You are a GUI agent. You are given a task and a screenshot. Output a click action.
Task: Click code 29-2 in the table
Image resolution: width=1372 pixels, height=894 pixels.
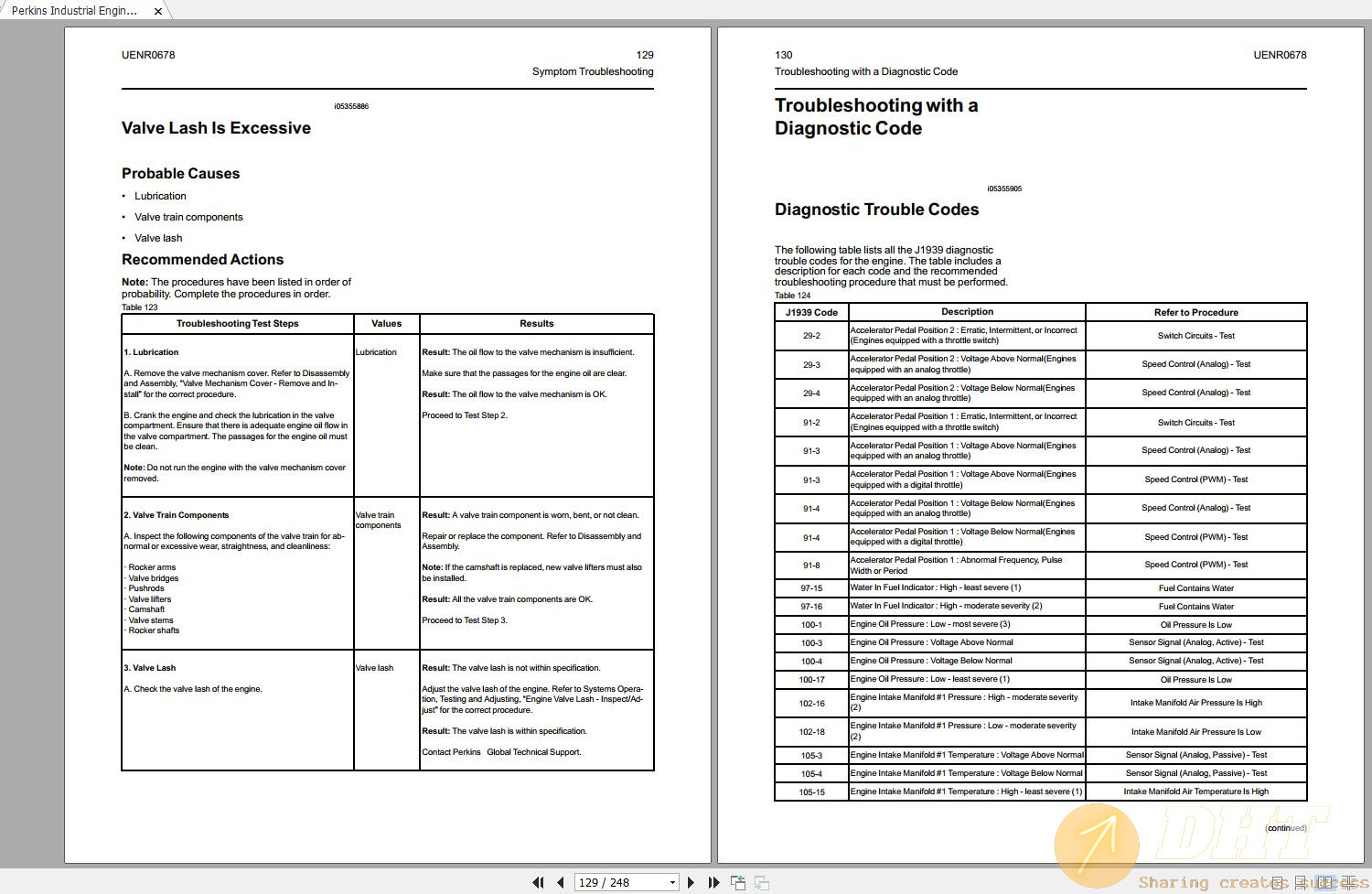click(x=811, y=336)
